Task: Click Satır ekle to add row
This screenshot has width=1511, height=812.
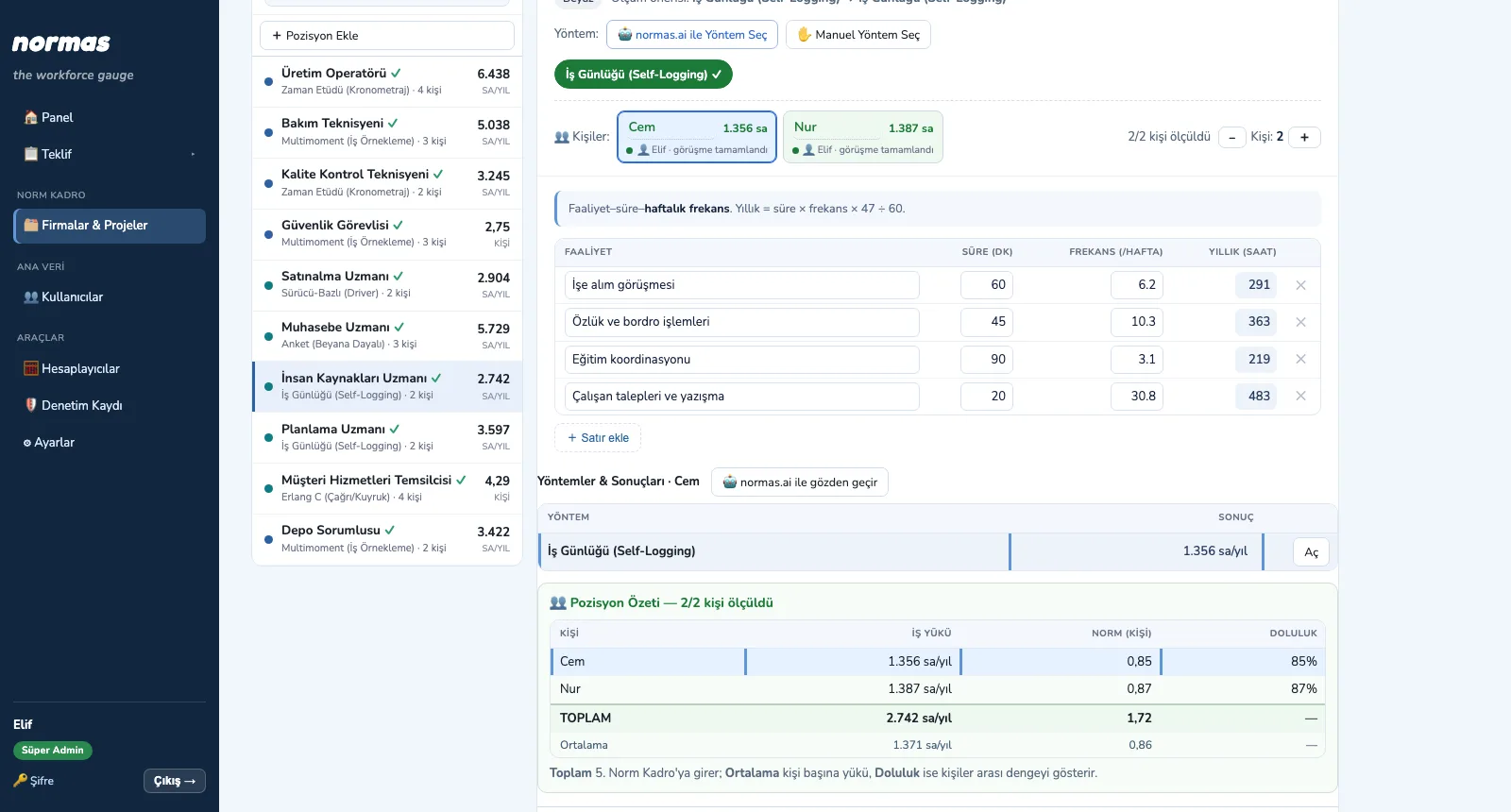Action: [x=598, y=438]
